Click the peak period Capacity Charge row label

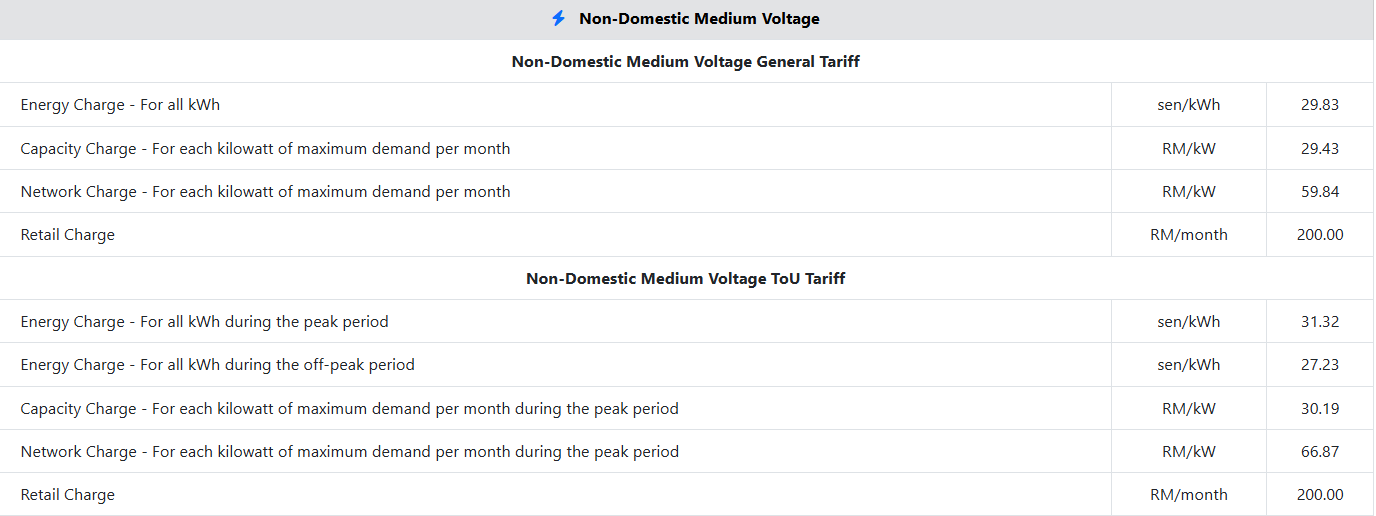pos(349,409)
